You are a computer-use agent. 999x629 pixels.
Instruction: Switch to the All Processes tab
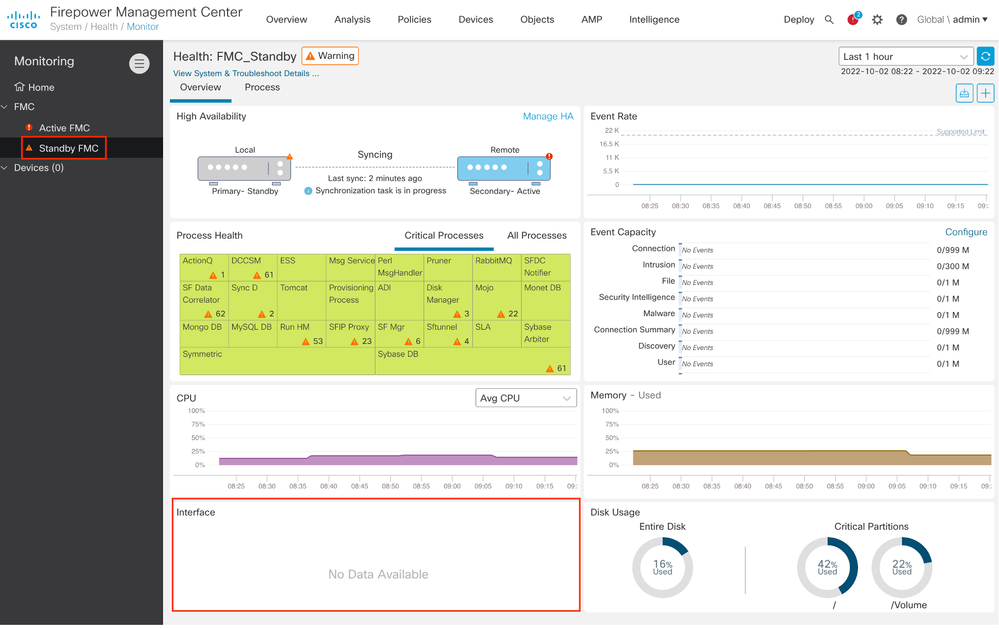coord(537,235)
